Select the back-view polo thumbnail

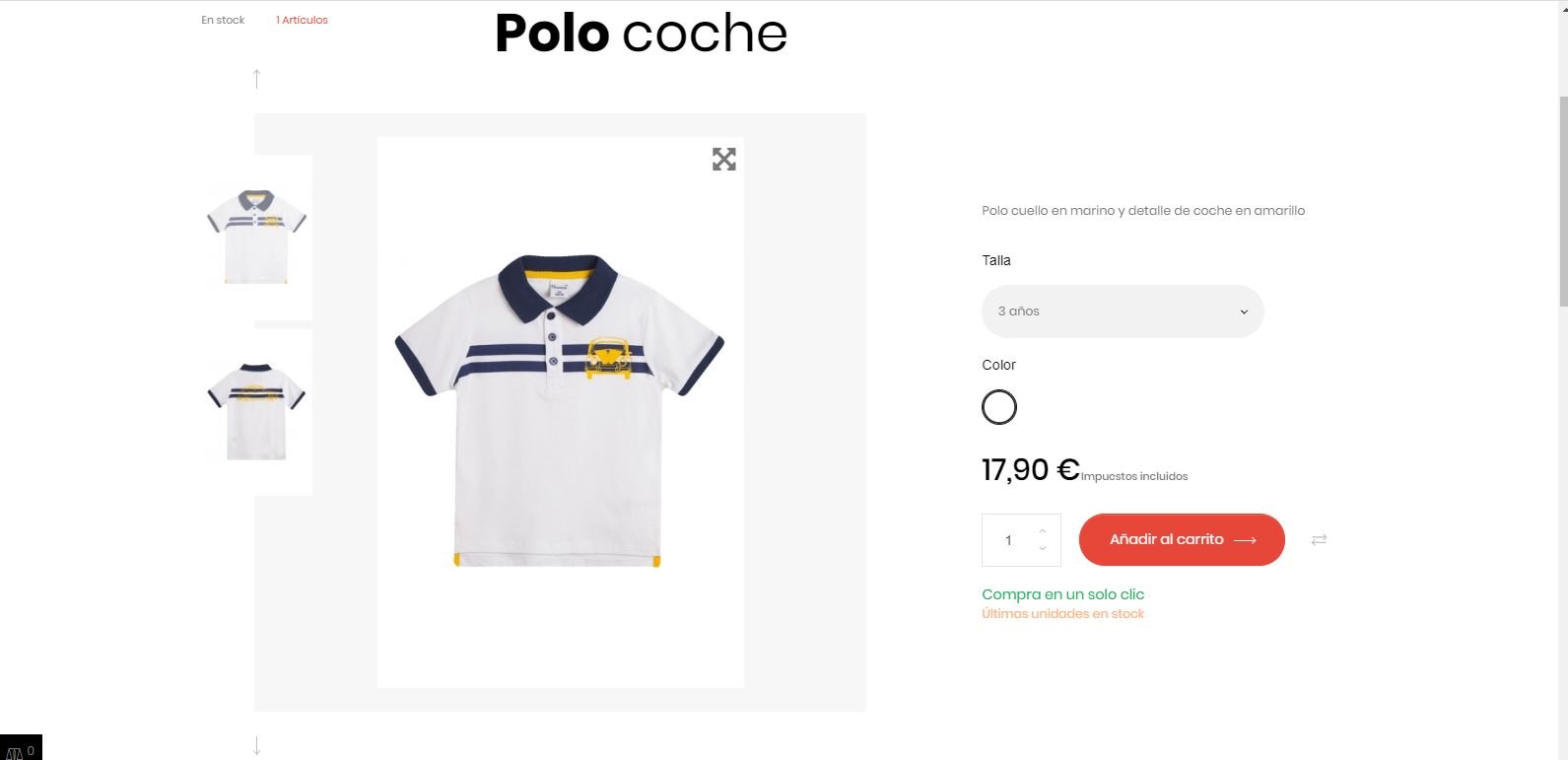tap(256, 411)
